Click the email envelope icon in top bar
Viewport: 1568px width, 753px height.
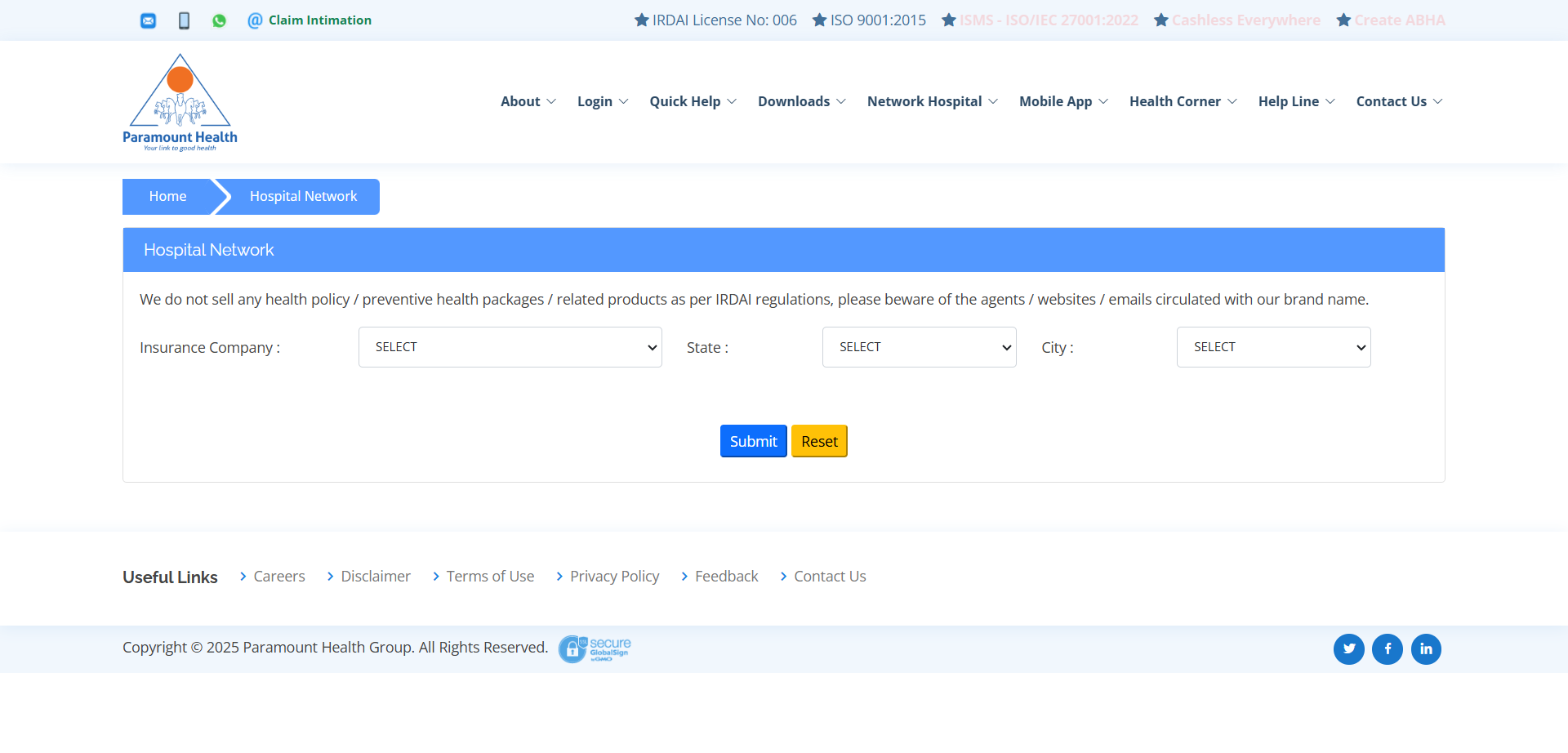pos(148,20)
